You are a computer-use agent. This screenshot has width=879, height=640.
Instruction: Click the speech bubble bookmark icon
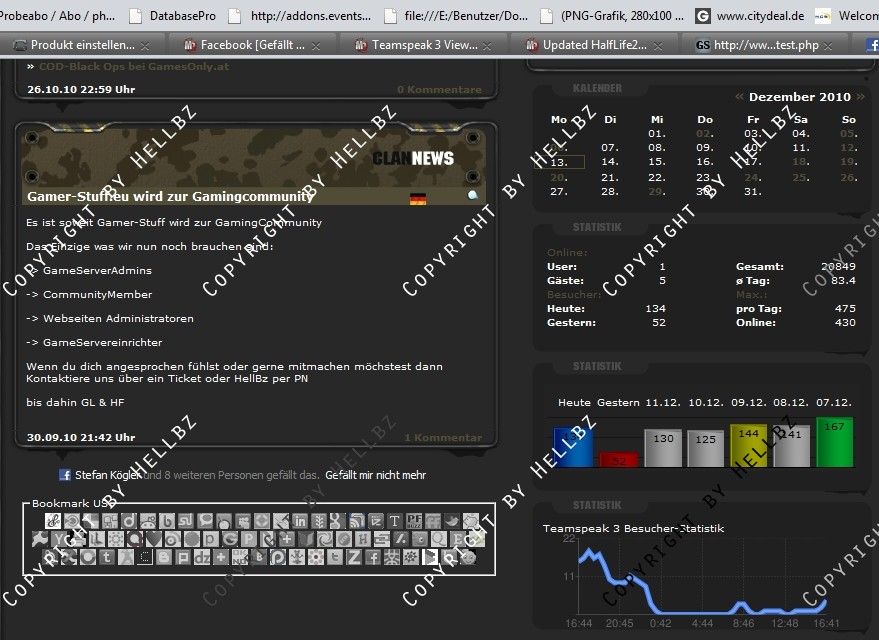(x=205, y=521)
